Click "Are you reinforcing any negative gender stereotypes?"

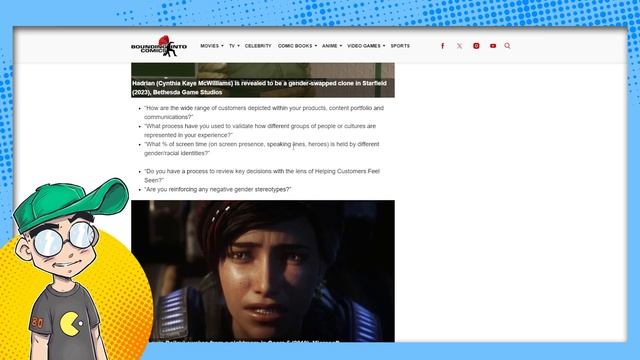218,189
